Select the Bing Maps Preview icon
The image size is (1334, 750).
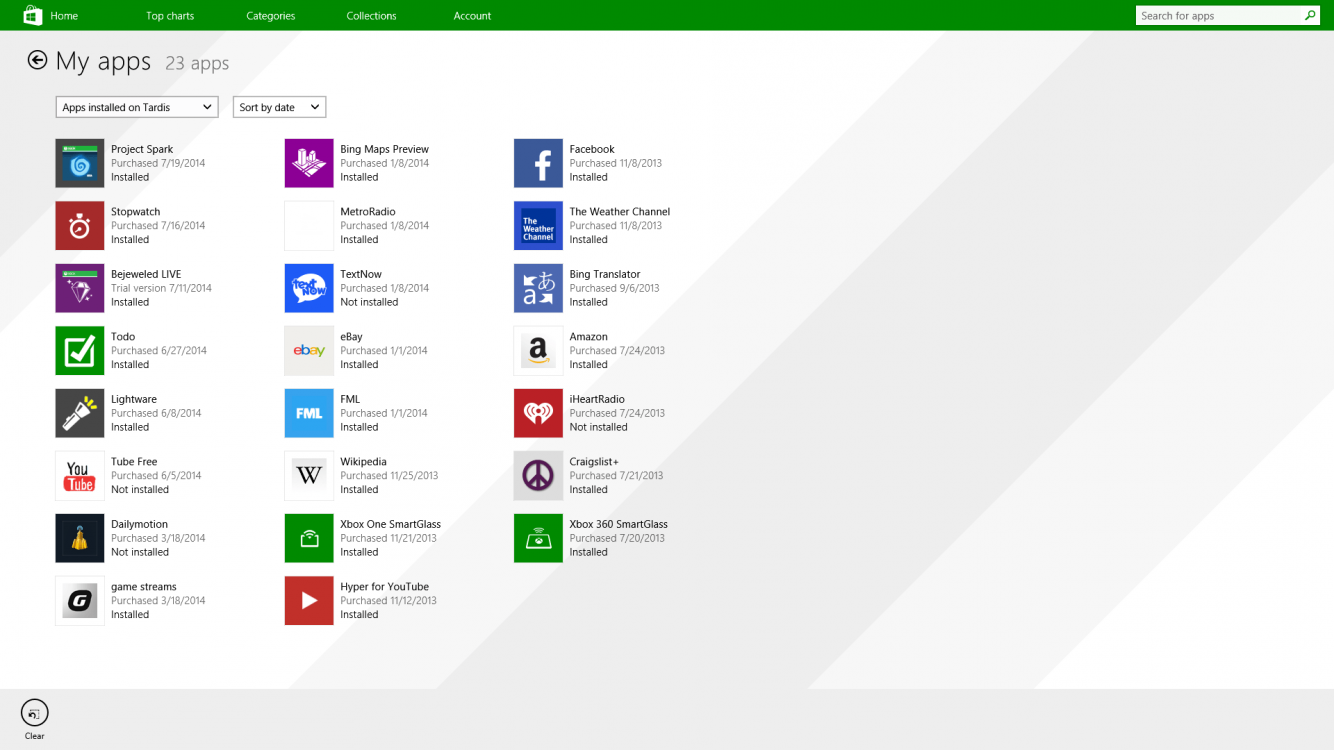click(309, 163)
